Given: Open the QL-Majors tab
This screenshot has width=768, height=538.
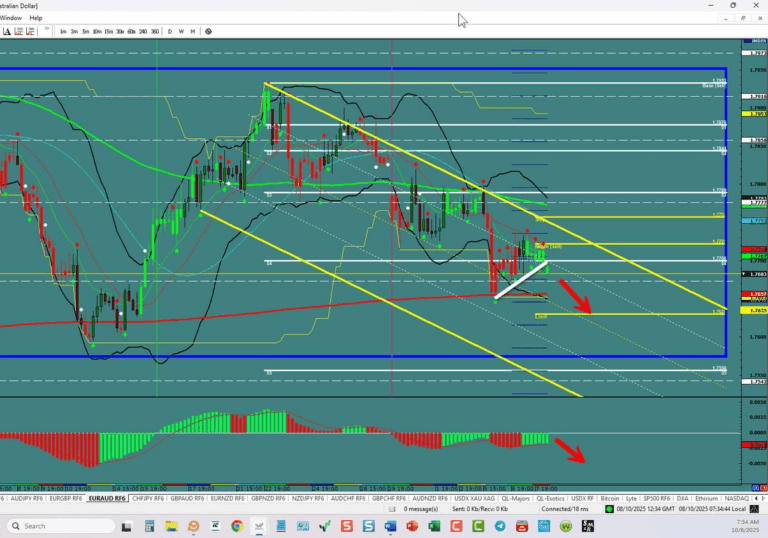Looking at the screenshot, I should [515, 498].
